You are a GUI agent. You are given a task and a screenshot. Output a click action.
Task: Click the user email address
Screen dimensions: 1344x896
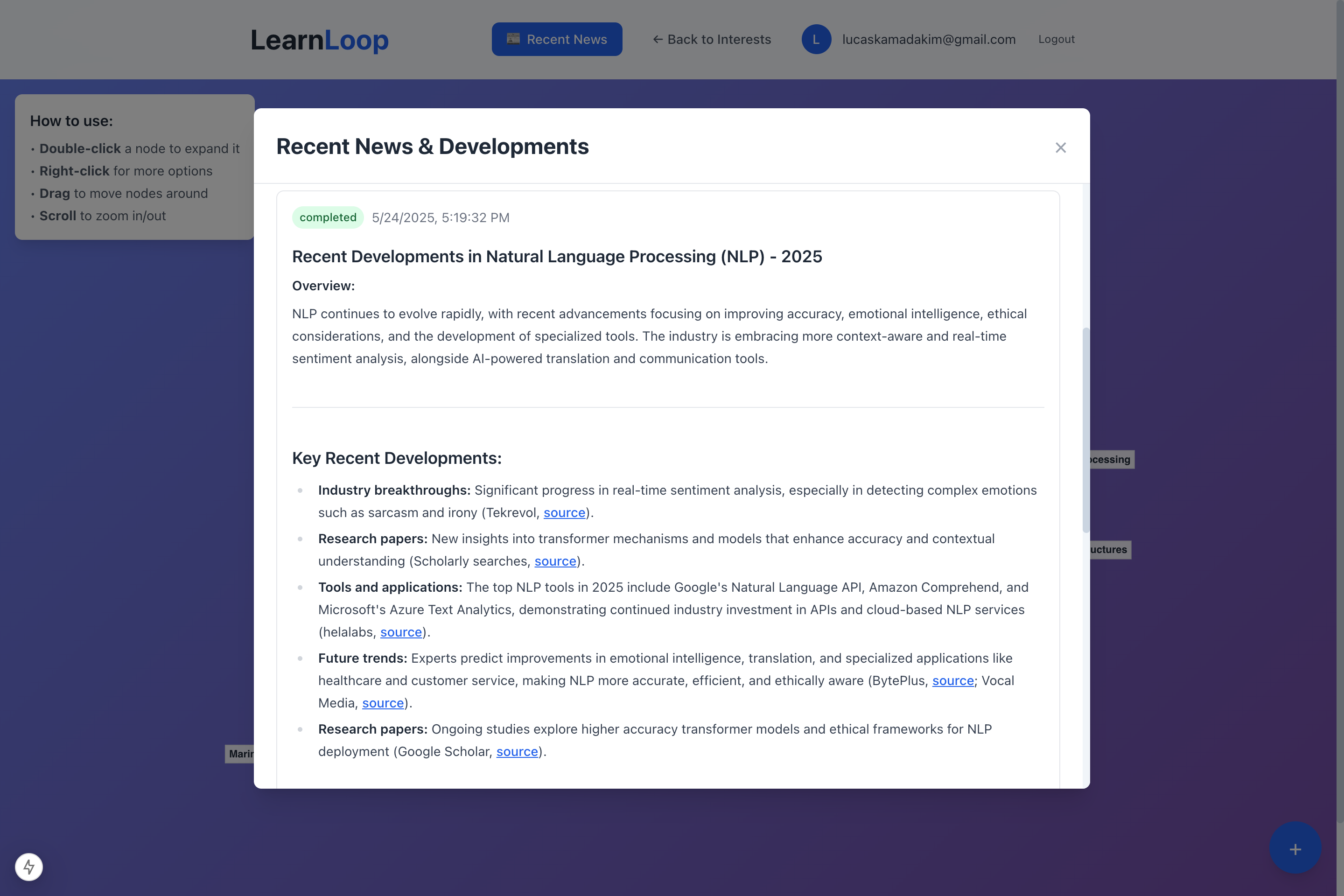point(929,39)
